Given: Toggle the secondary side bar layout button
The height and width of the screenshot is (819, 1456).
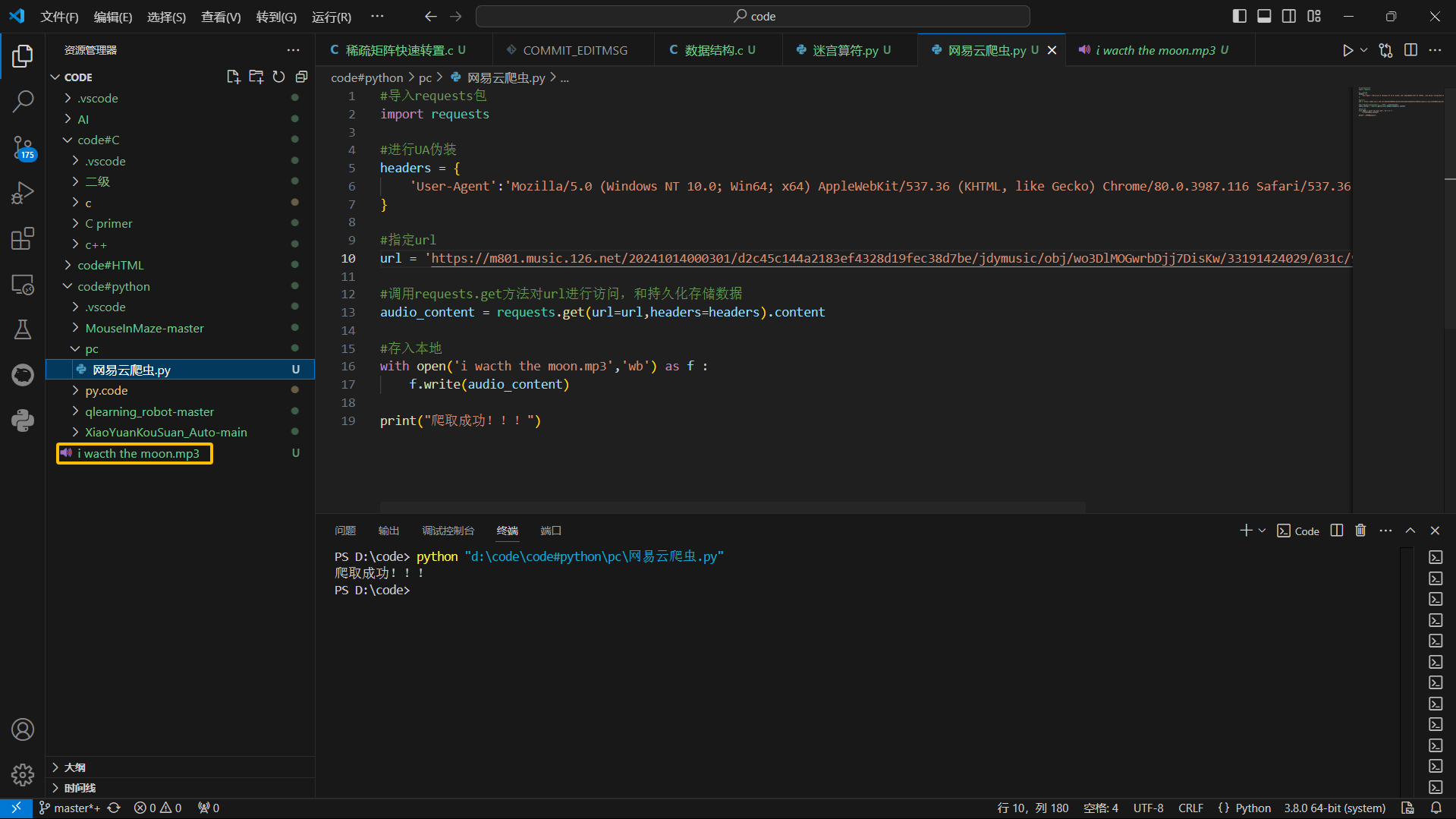Looking at the screenshot, I should pyautogui.click(x=1289, y=16).
